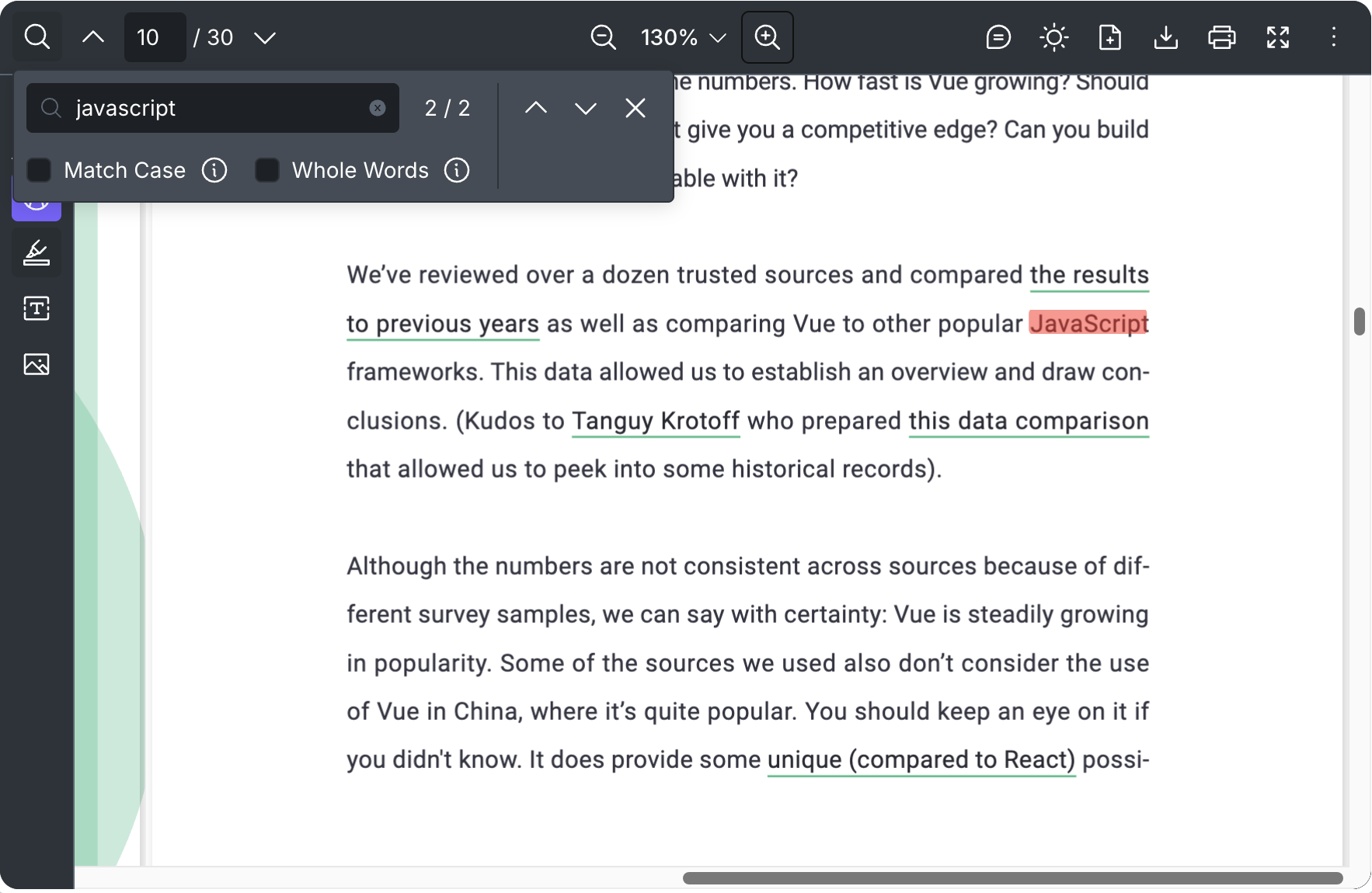Jump to previous search result
The height and width of the screenshot is (893, 1372).
[536, 108]
